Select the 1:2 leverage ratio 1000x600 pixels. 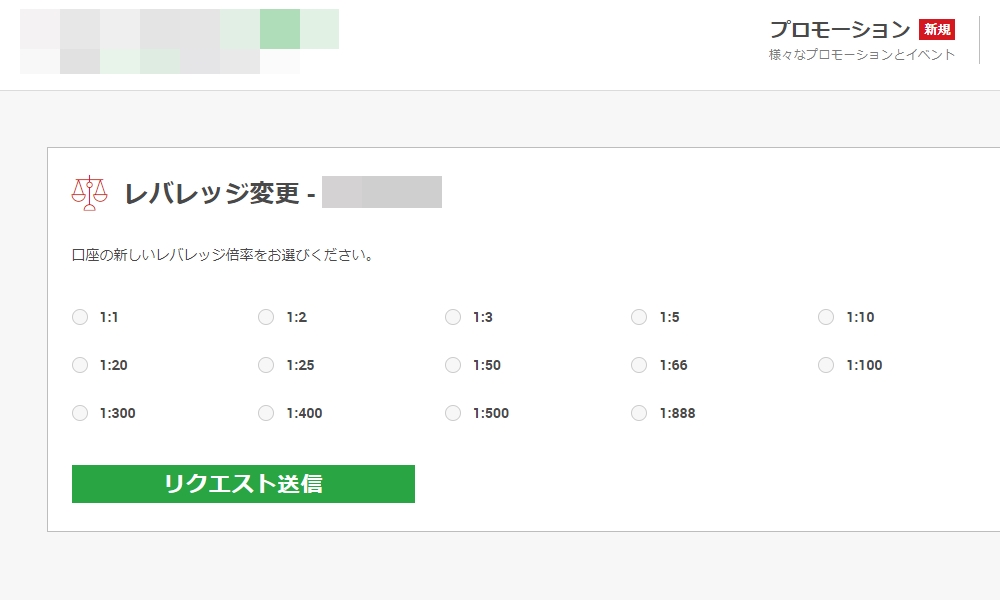click(266, 317)
